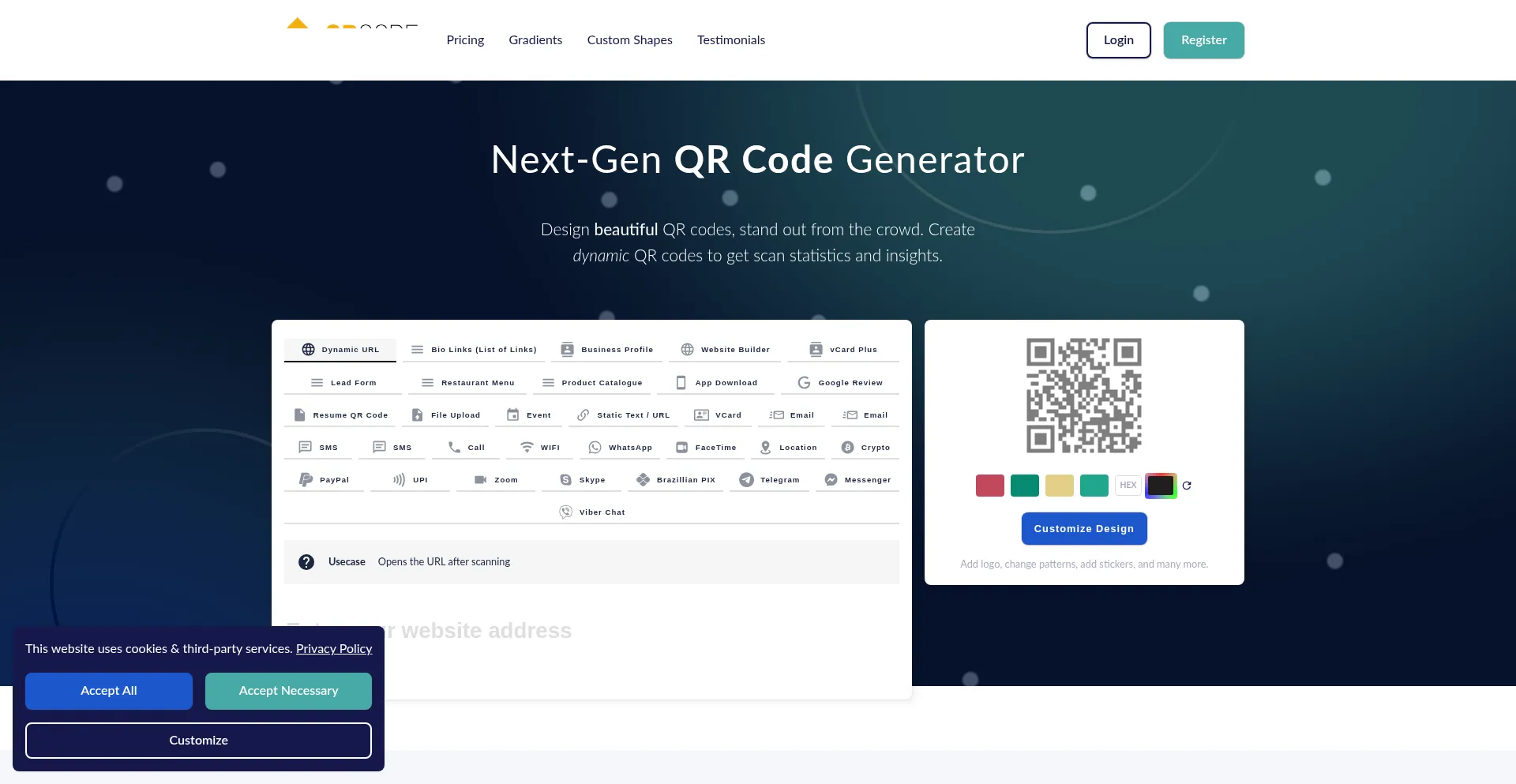
Task: Select the Crypto QR type icon
Action: [847, 448]
